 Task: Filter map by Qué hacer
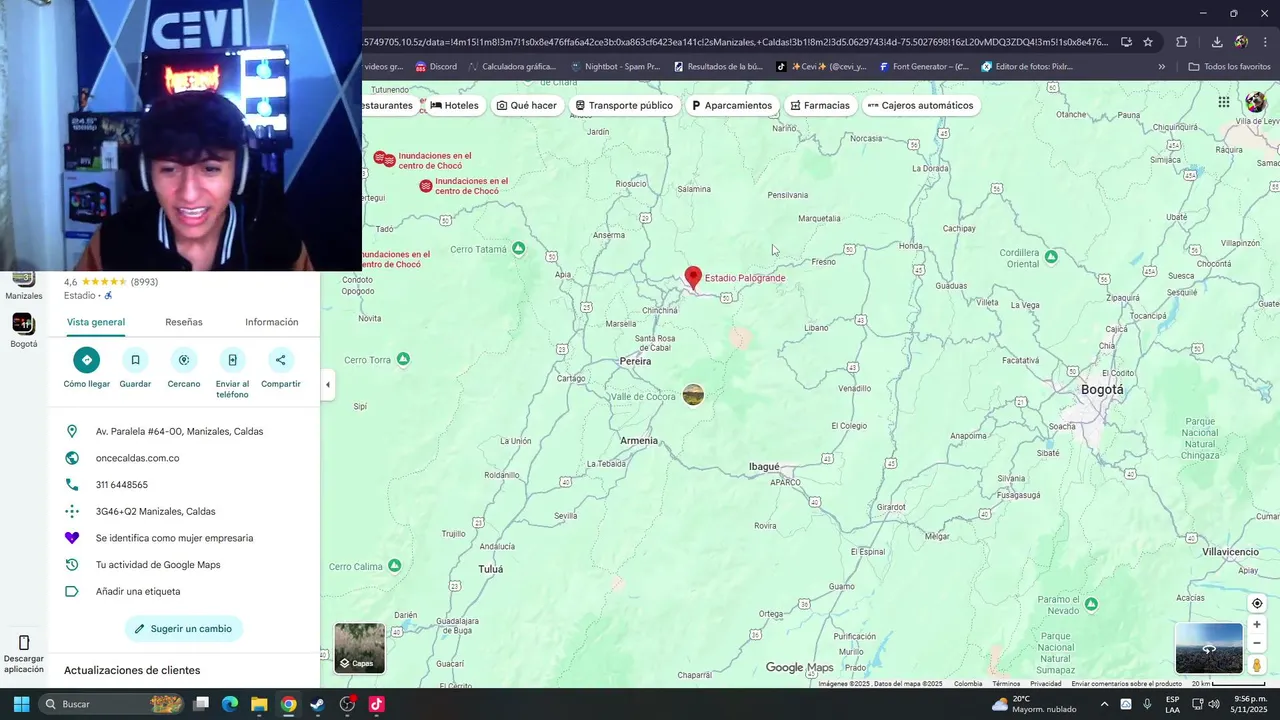(x=527, y=105)
